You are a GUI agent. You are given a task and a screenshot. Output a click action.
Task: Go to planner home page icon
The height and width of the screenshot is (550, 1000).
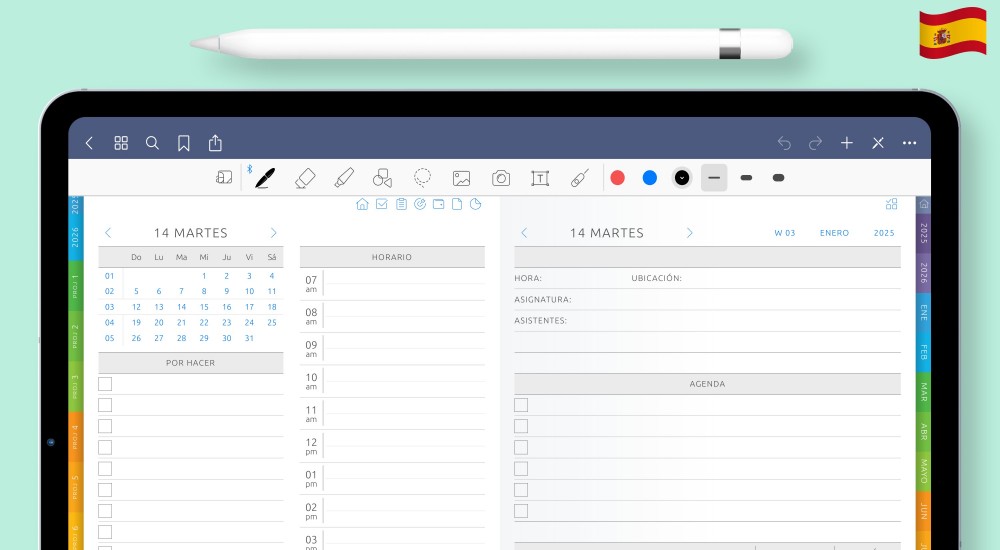point(362,204)
